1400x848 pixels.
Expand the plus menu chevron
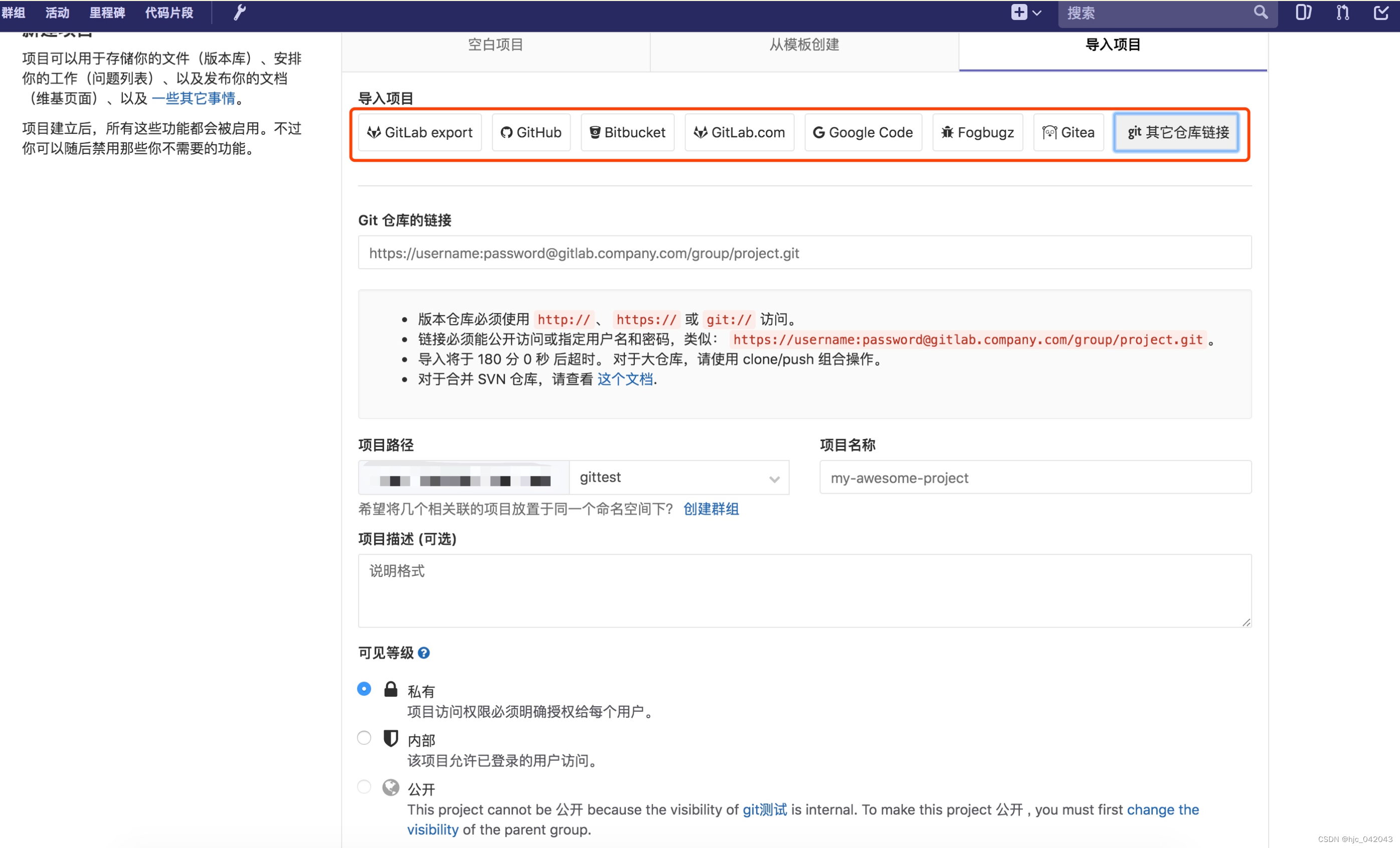pos(1037,13)
